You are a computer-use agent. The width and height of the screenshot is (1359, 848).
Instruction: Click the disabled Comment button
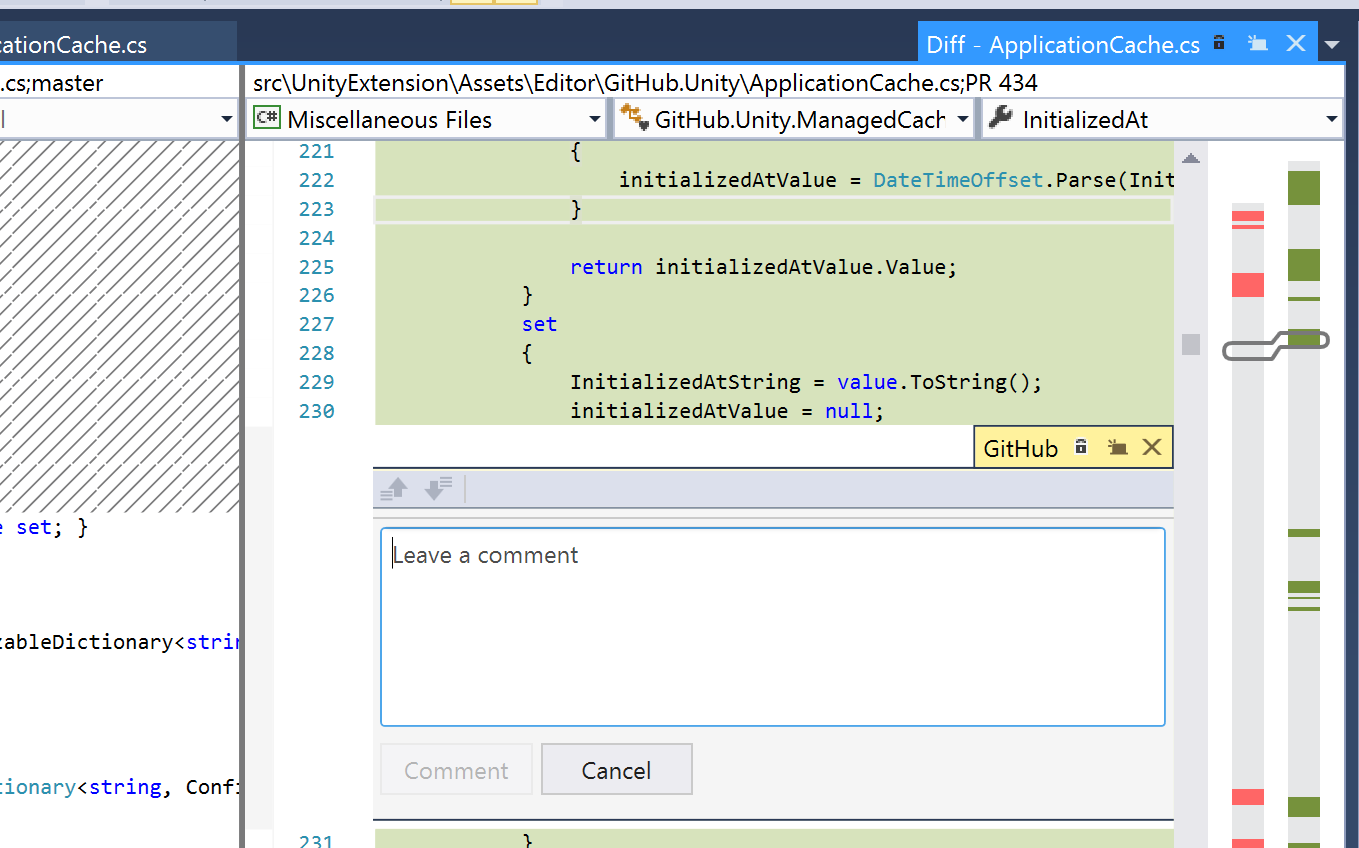point(455,769)
